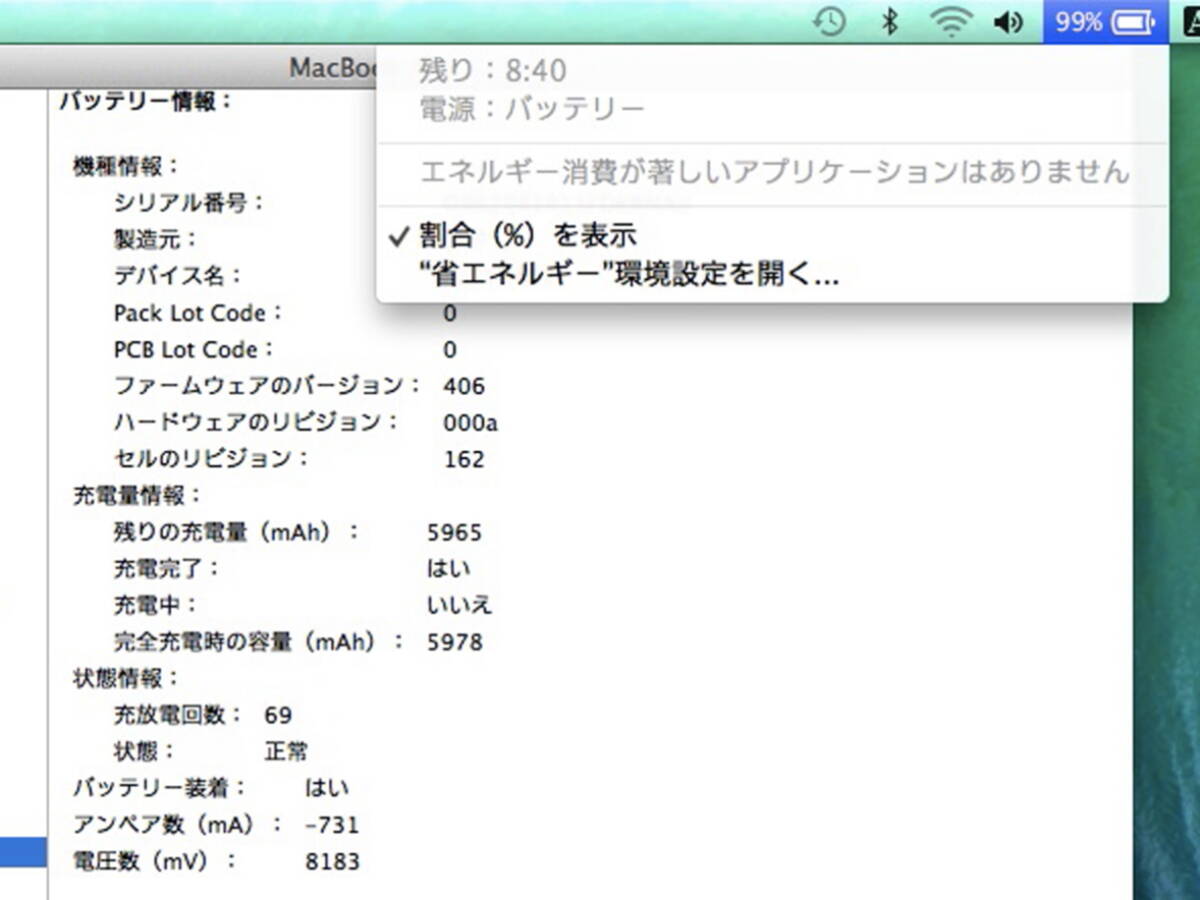Select the Pack Lot Code： label

tap(198, 313)
